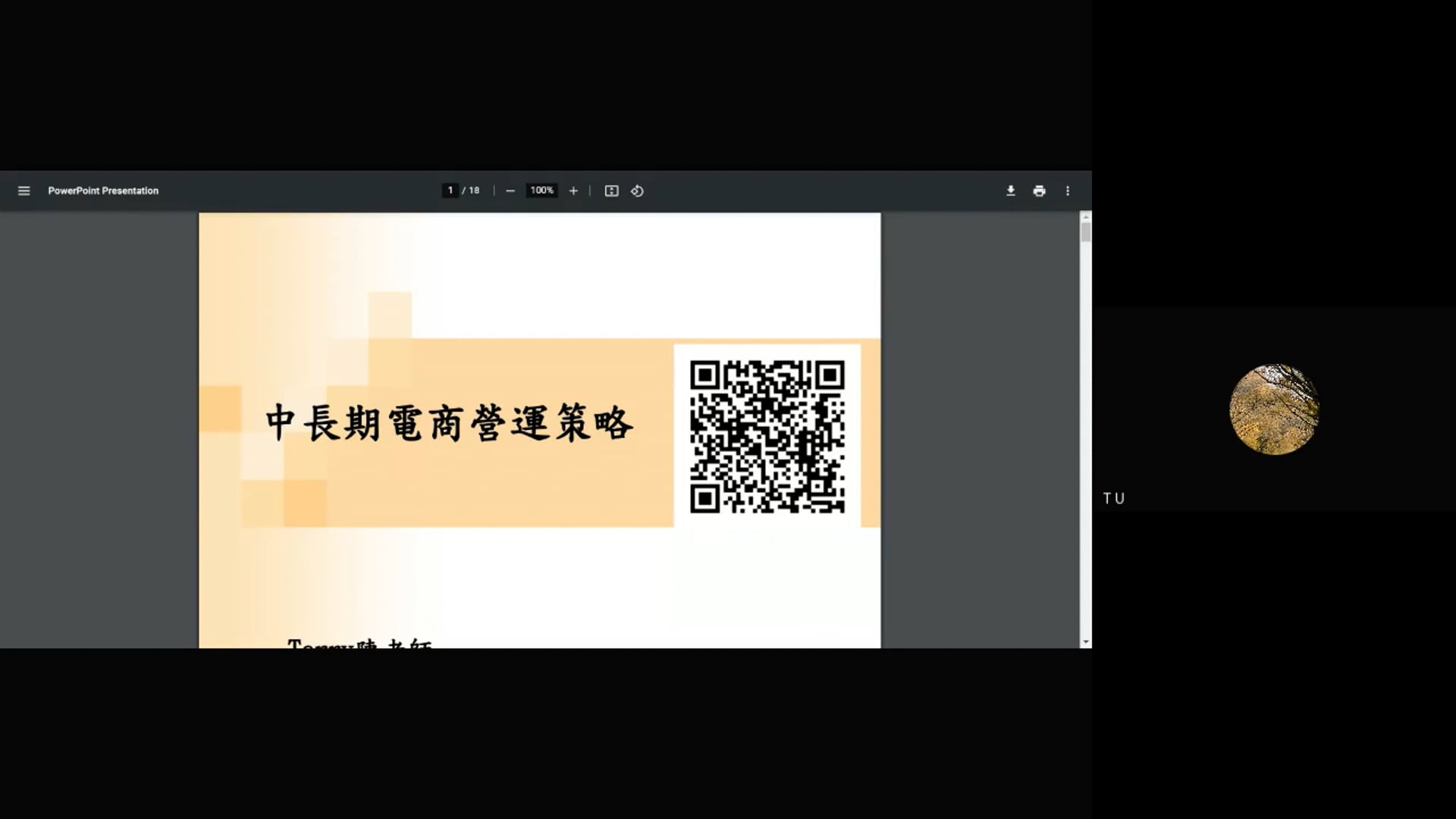Click the total page count 18
The image size is (1456, 819).
coord(474,190)
